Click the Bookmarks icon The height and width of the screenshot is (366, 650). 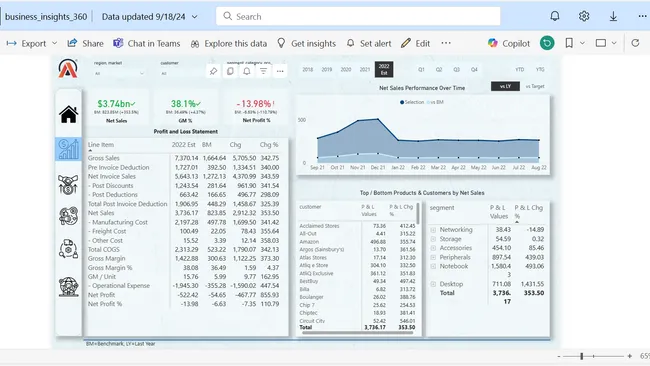tap(569, 43)
